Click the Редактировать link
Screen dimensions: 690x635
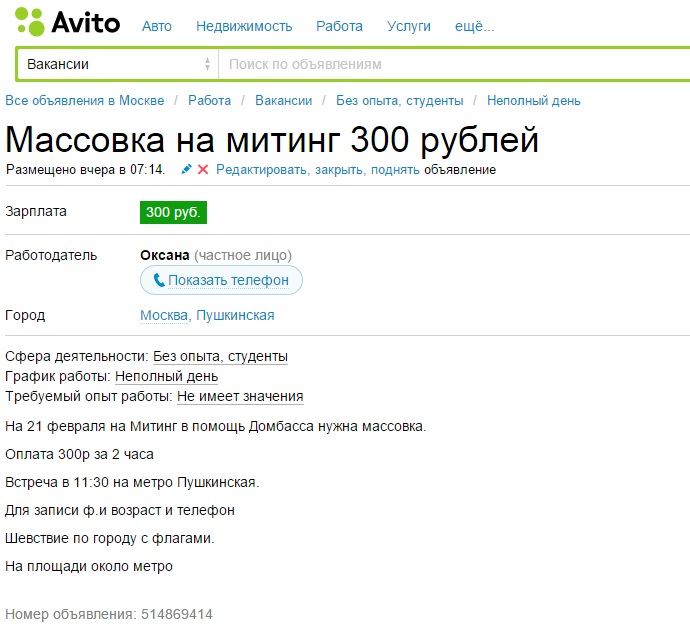point(261,170)
